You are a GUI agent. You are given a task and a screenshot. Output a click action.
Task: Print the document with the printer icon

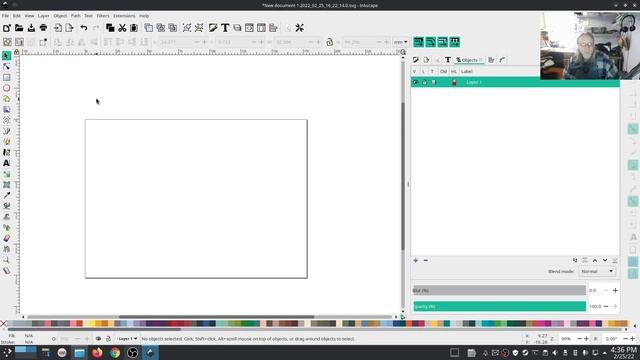[43, 28]
